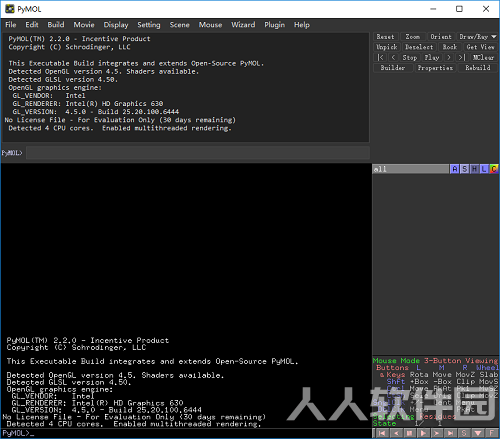This screenshot has width=500, height=439.
Task: Open the Plugin menu
Action: click(x=274, y=25)
